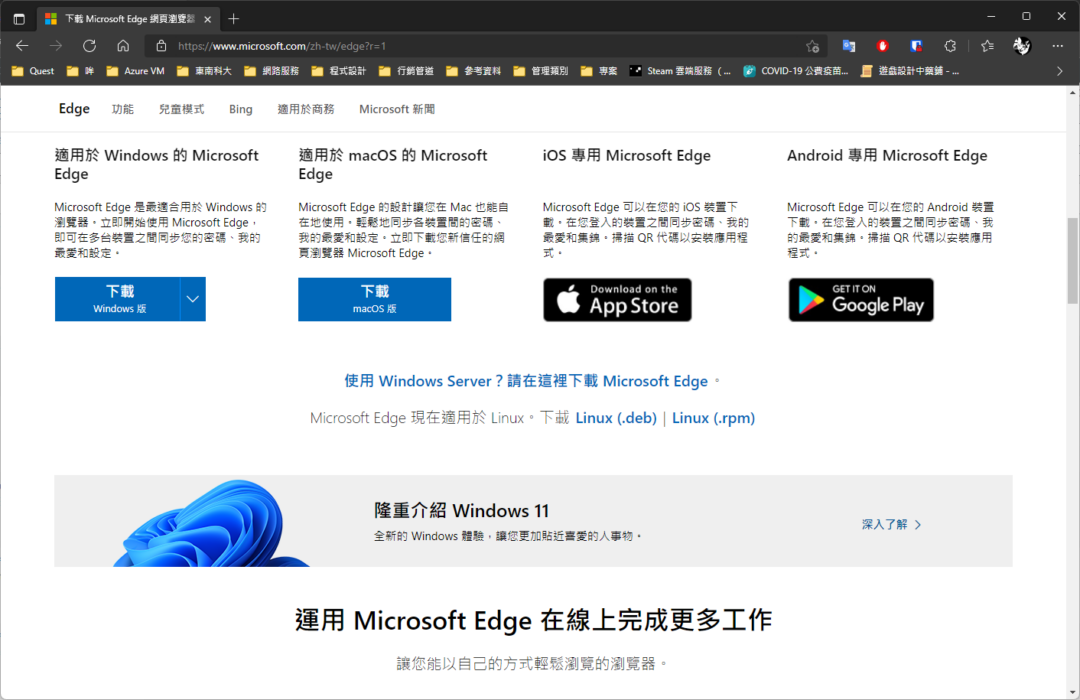This screenshot has height=700, width=1080.
Task: Minimize the Edge browser window
Action: (991, 17)
